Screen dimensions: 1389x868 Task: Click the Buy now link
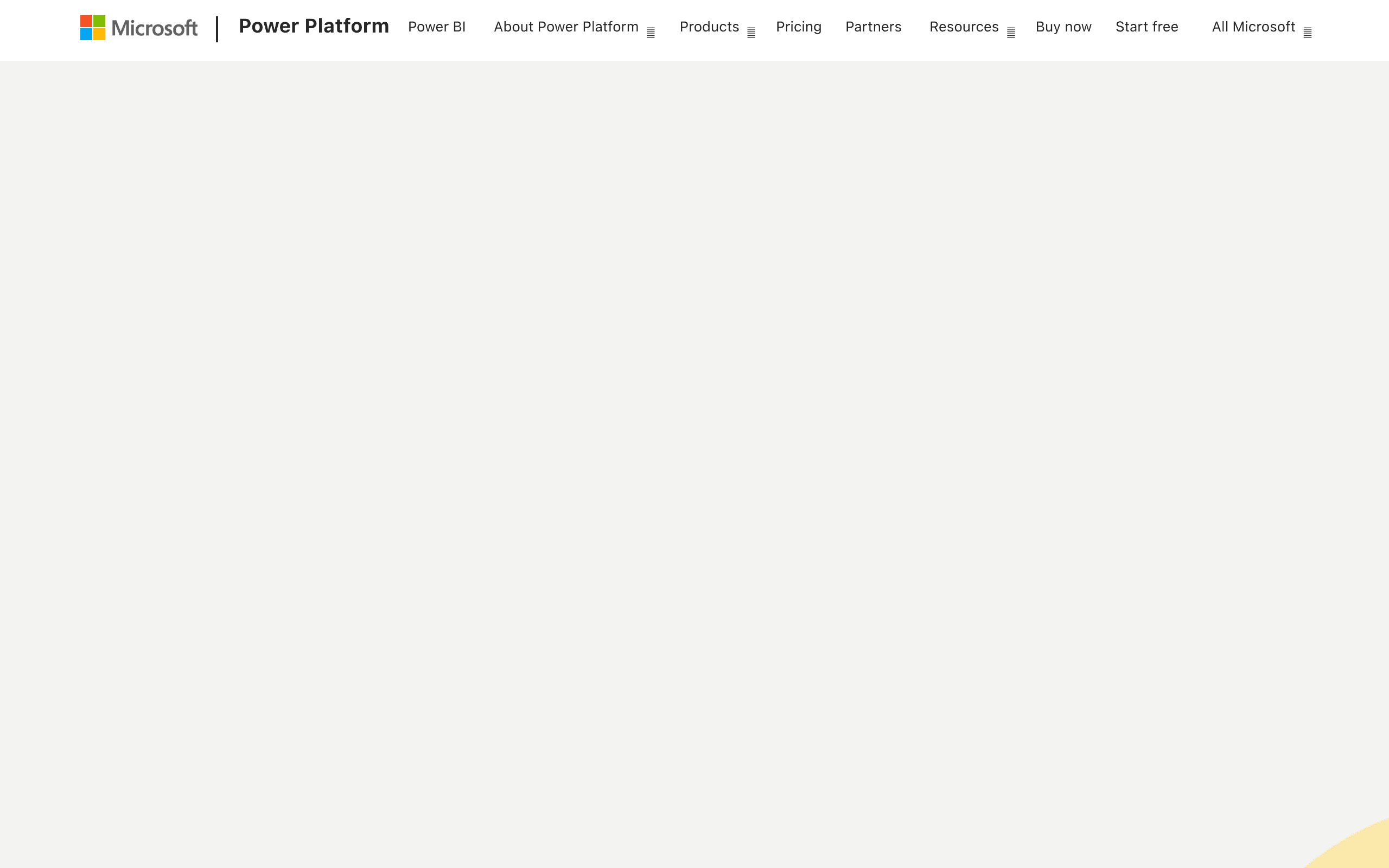tap(1063, 27)
